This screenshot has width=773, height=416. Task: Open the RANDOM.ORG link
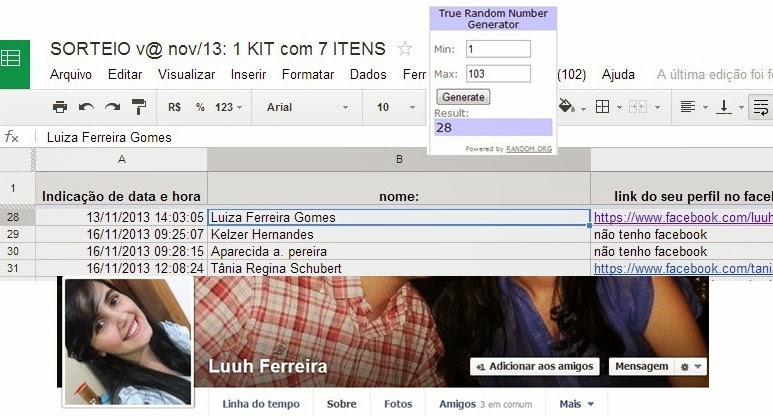coord(528,149)
